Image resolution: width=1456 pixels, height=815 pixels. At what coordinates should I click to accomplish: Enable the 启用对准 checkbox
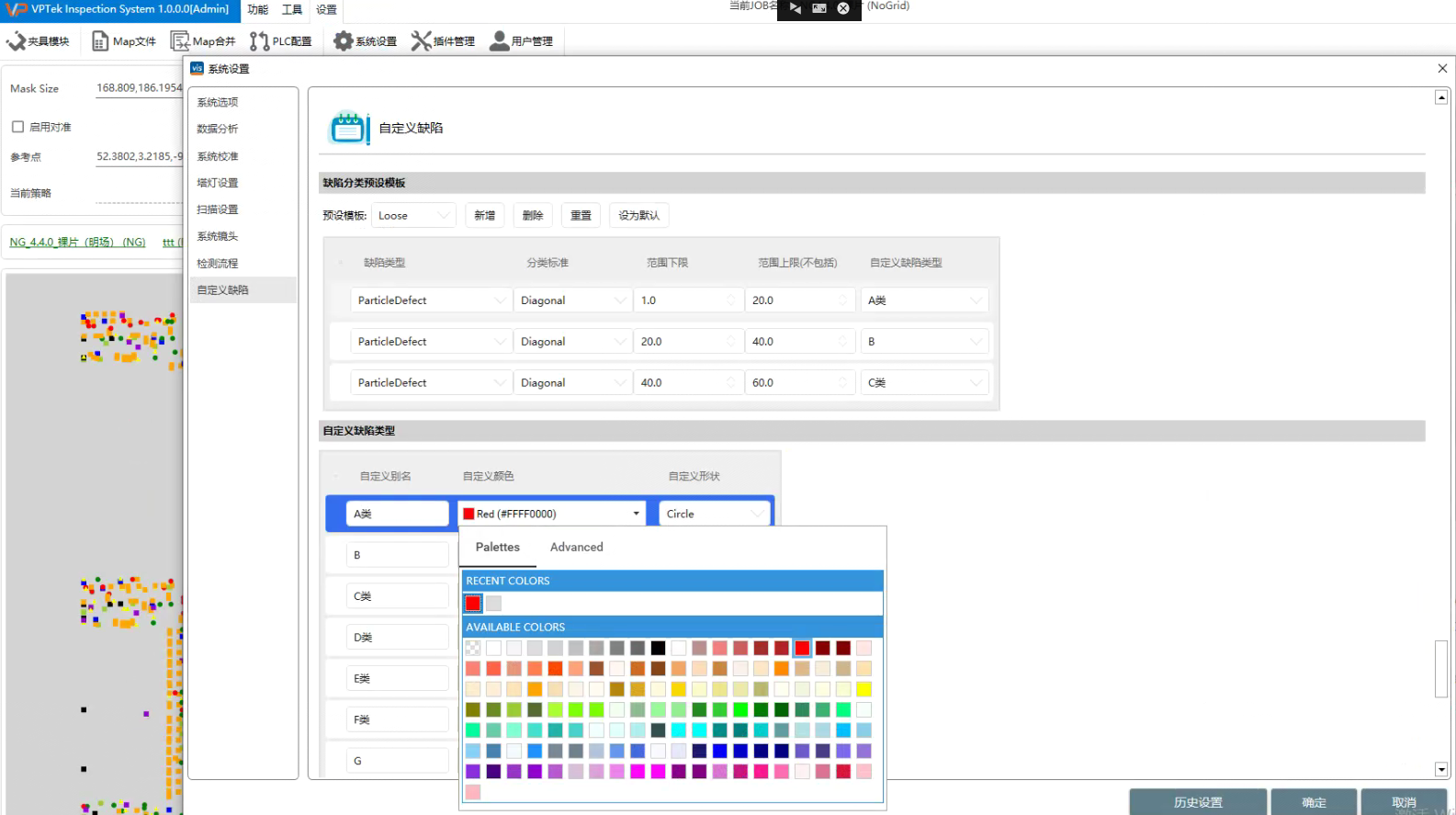(x=17, y=127)
